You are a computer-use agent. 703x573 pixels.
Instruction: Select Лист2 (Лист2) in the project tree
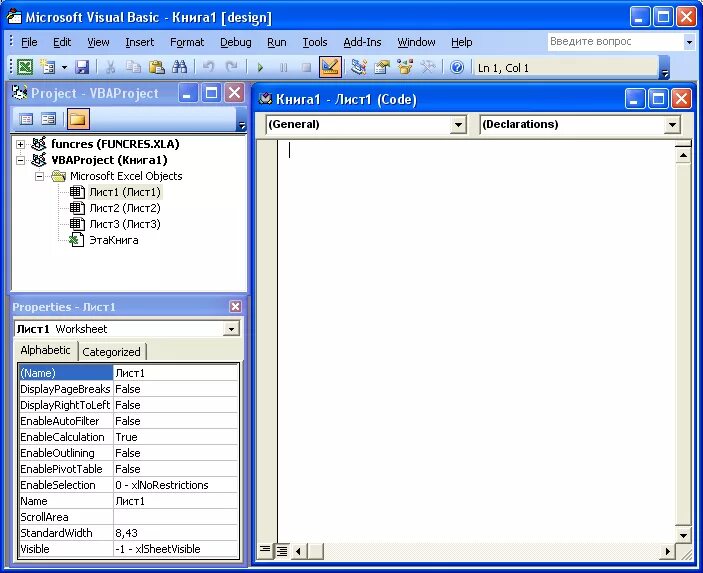[125, 208]
